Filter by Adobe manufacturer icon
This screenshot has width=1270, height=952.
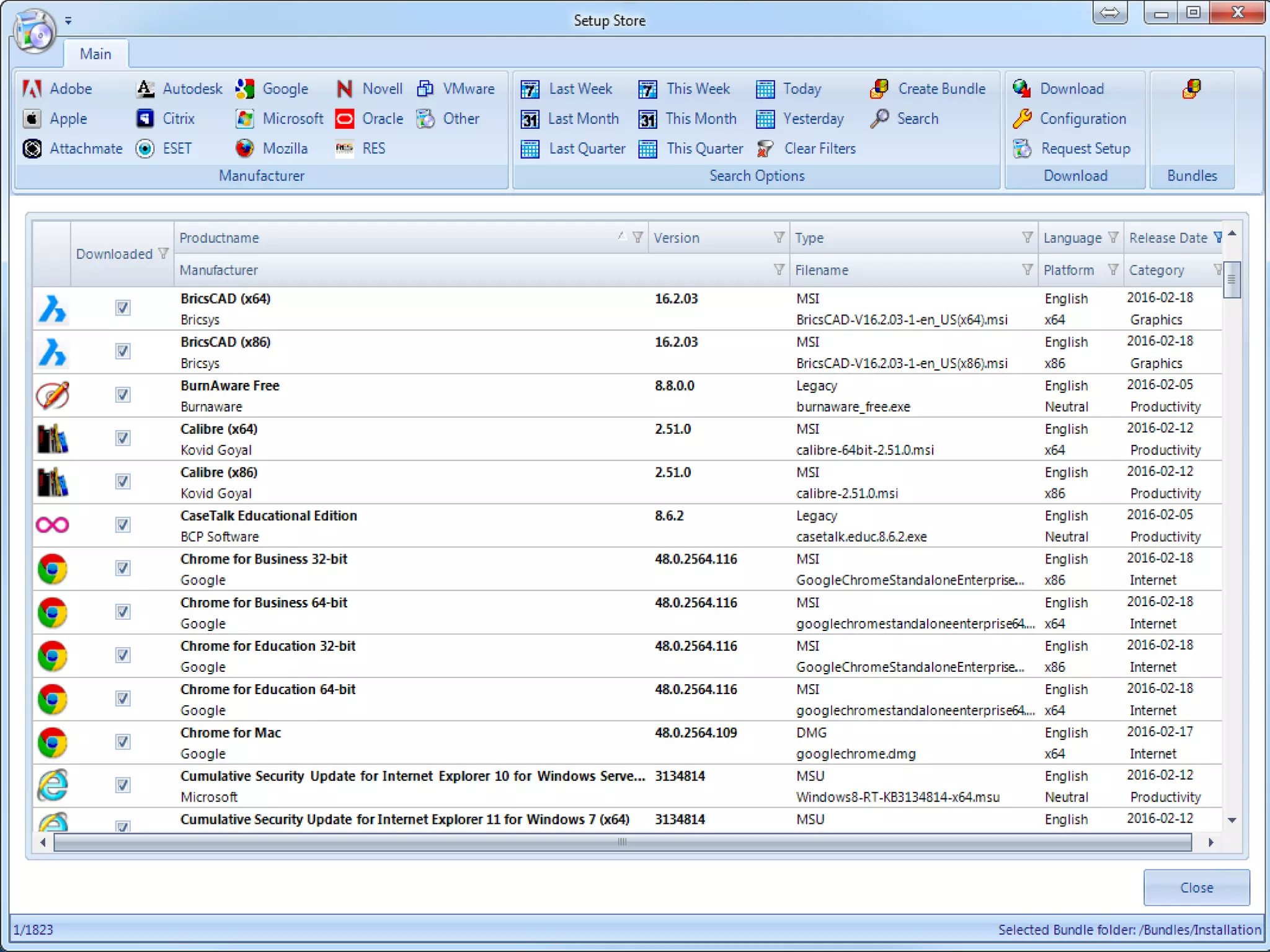32,89
